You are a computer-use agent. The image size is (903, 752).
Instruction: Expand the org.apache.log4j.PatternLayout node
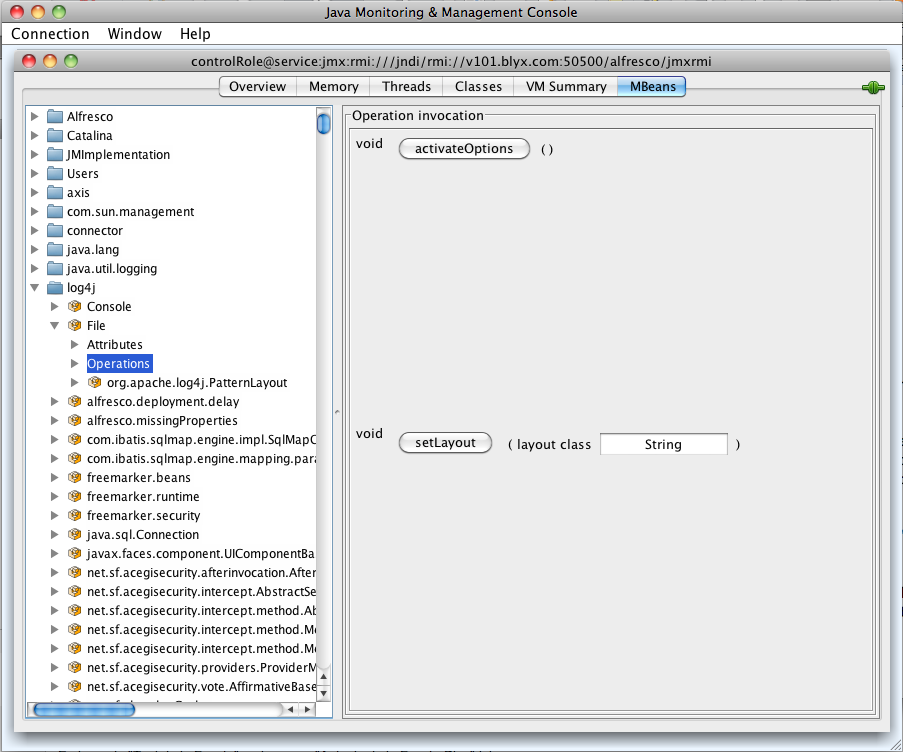point(74,382)
